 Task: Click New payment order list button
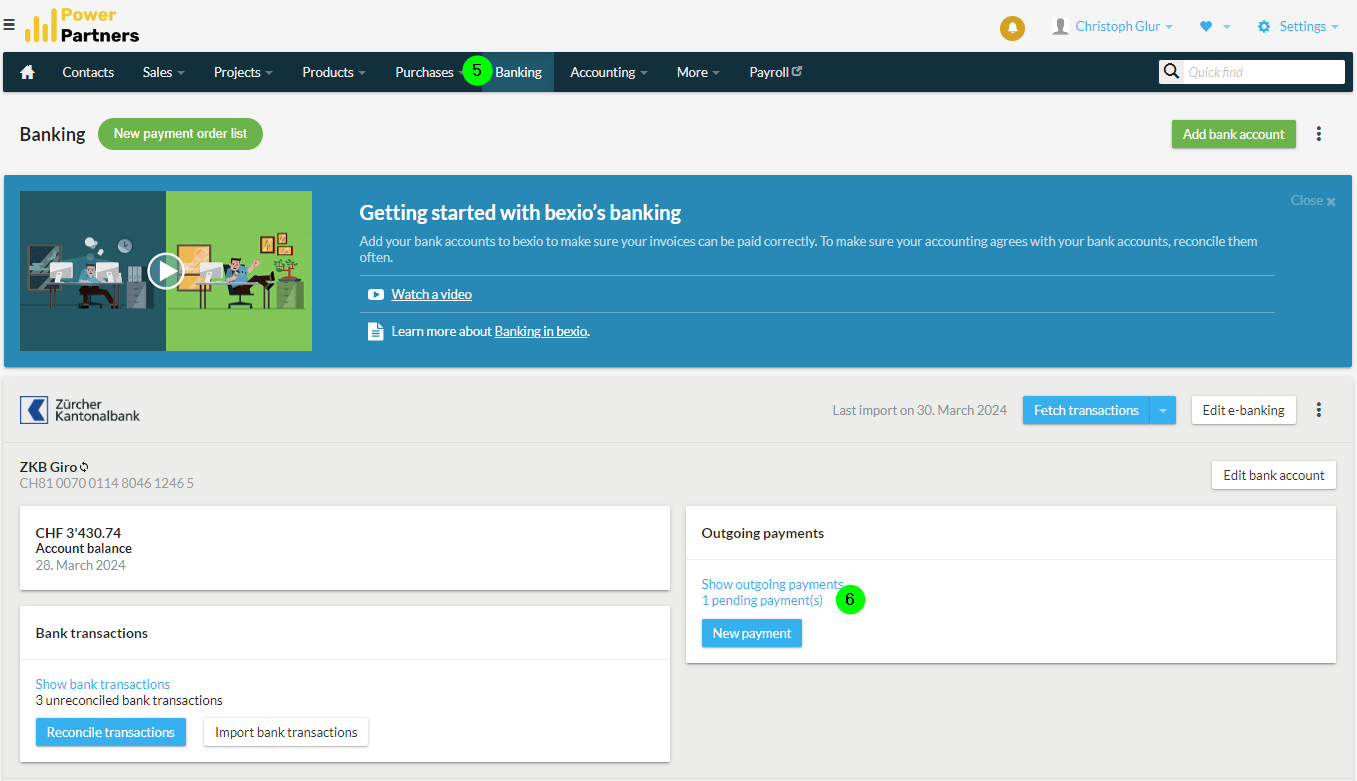180,134
